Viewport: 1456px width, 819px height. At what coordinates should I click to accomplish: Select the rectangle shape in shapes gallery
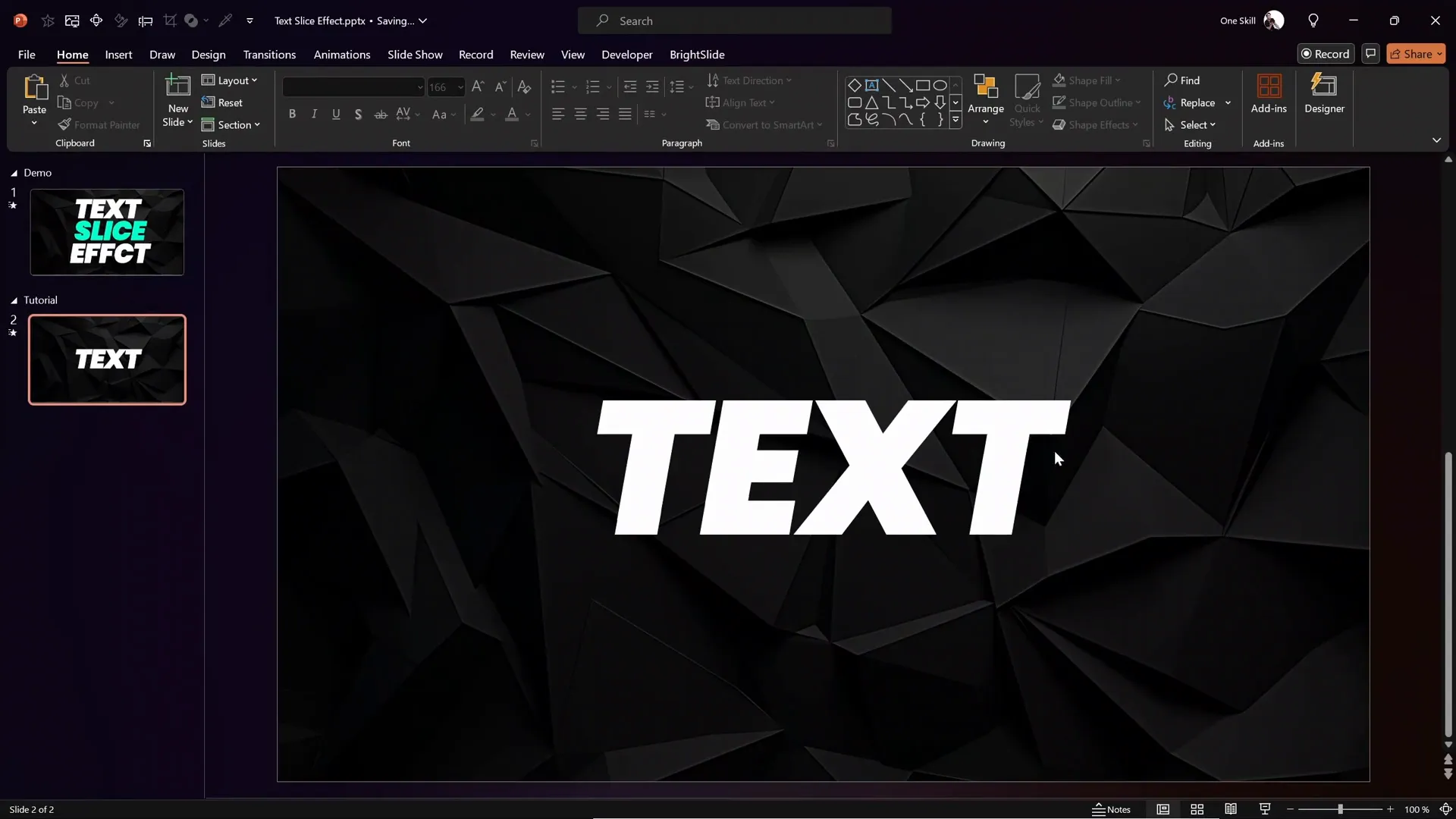click(922, 85)
